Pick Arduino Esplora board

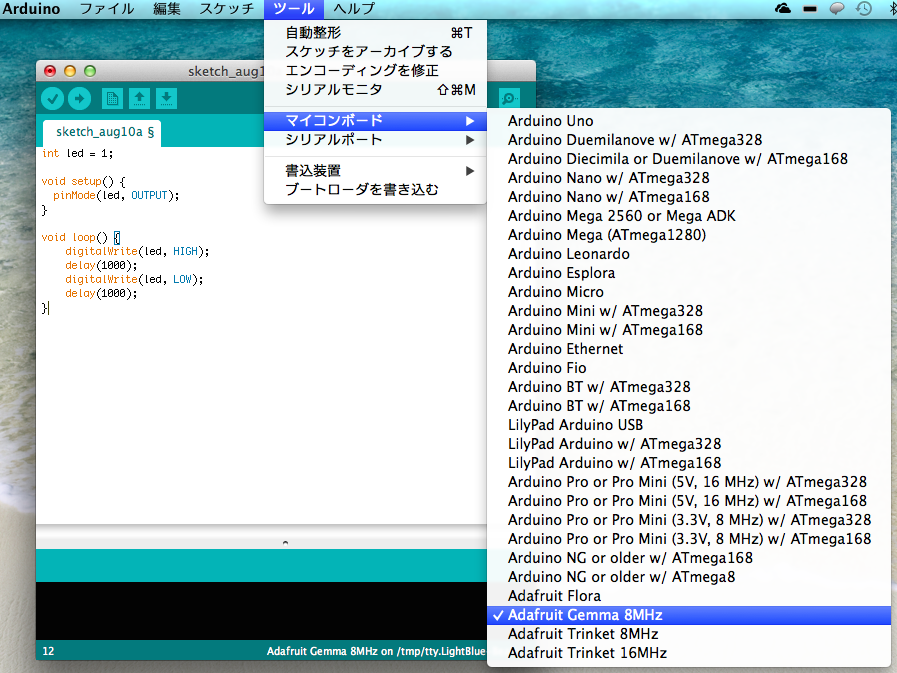click(x=689, y=272)
